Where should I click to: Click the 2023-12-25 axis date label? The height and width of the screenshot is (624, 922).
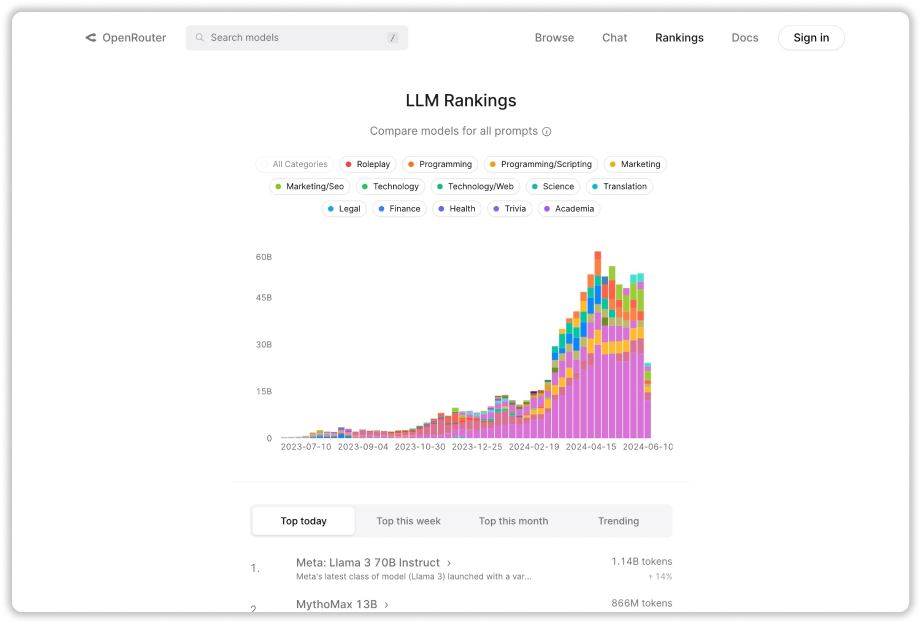click(x=477, y=447)
